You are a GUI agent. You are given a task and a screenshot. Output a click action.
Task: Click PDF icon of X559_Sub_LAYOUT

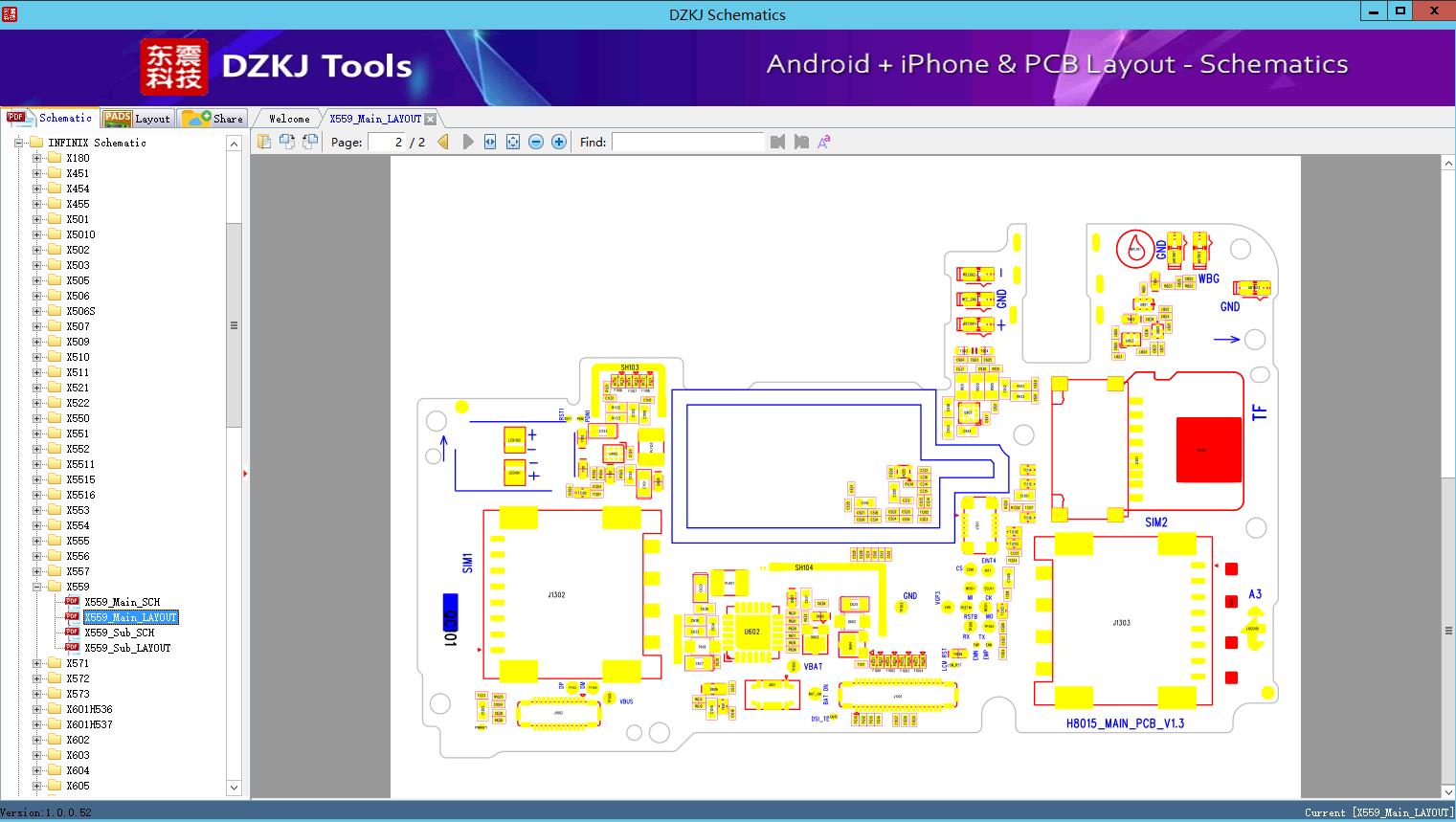click(x=72, y=648)
